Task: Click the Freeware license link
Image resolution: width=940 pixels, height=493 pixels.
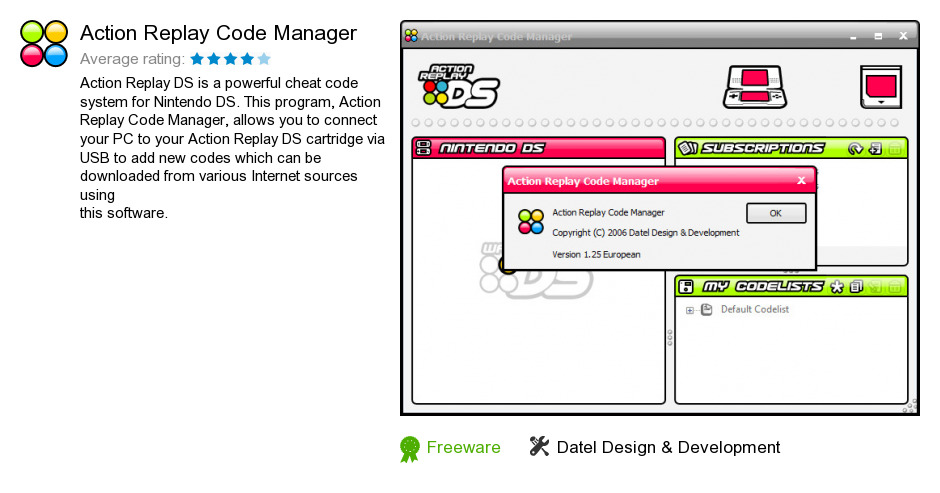Action: coord(463,447)
